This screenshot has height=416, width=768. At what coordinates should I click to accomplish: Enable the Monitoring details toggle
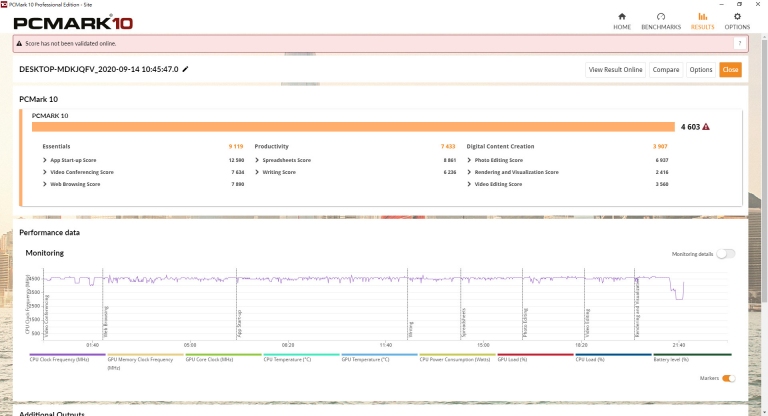(725, 254)
